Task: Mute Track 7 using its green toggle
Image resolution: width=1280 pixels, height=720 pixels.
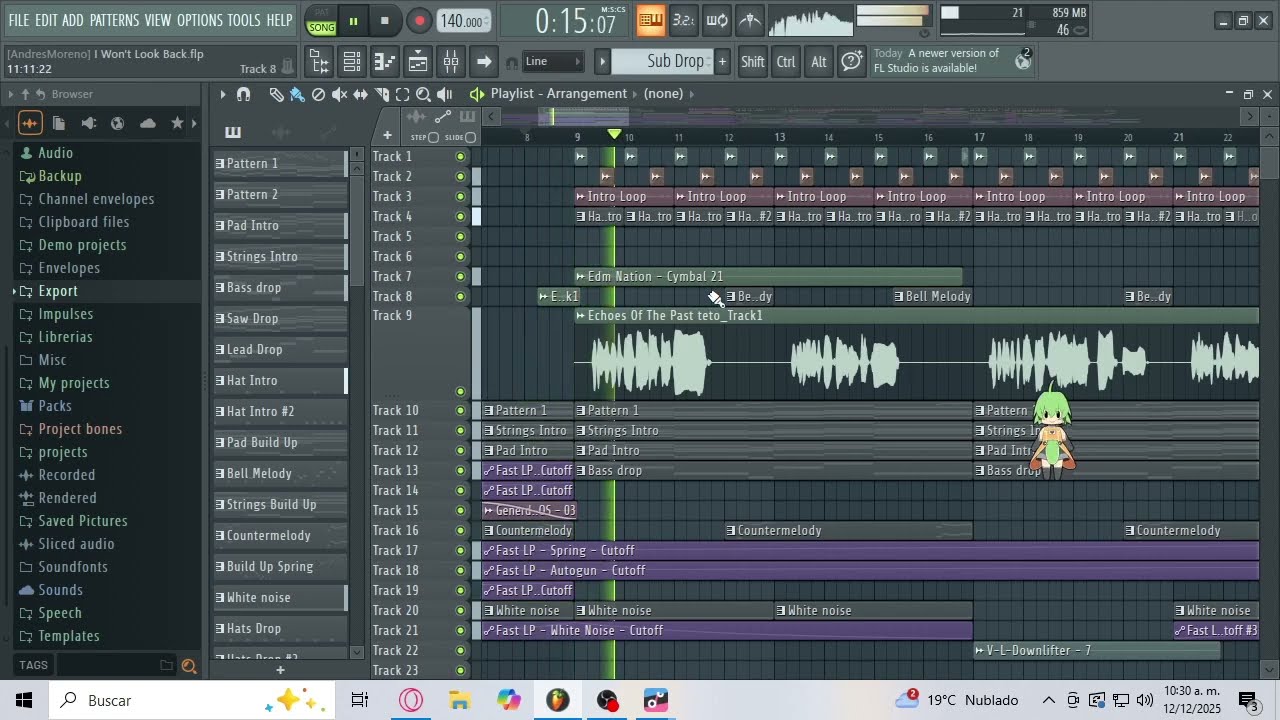Action: [460, 276]
